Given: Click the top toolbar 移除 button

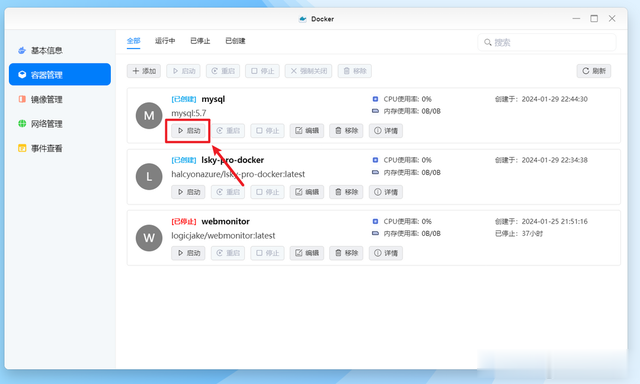Looking at the screenshot, I should pos(355,71).
